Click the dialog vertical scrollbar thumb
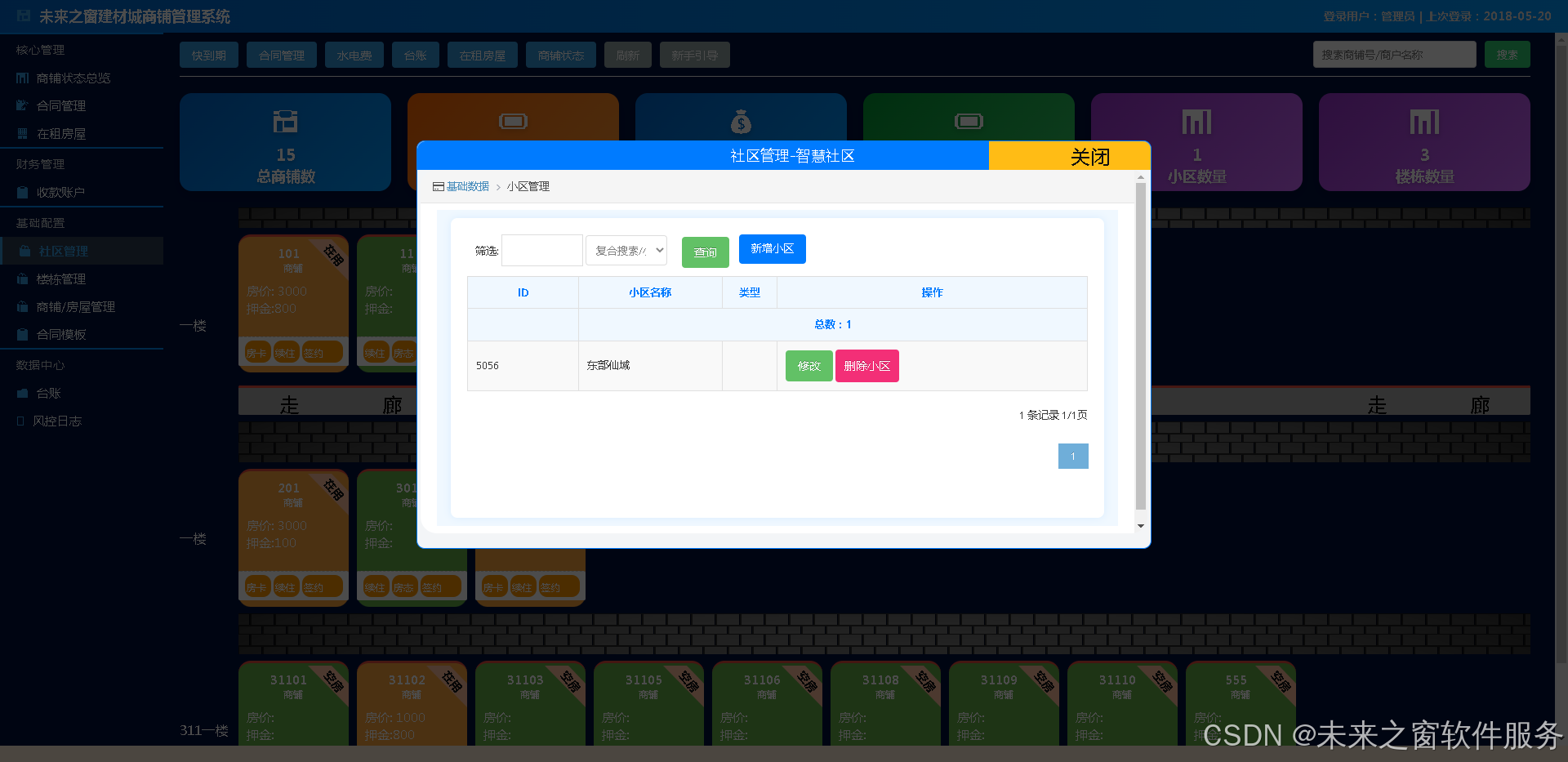The width and height of the screenshot is (1568, 762). point(1141,345)
